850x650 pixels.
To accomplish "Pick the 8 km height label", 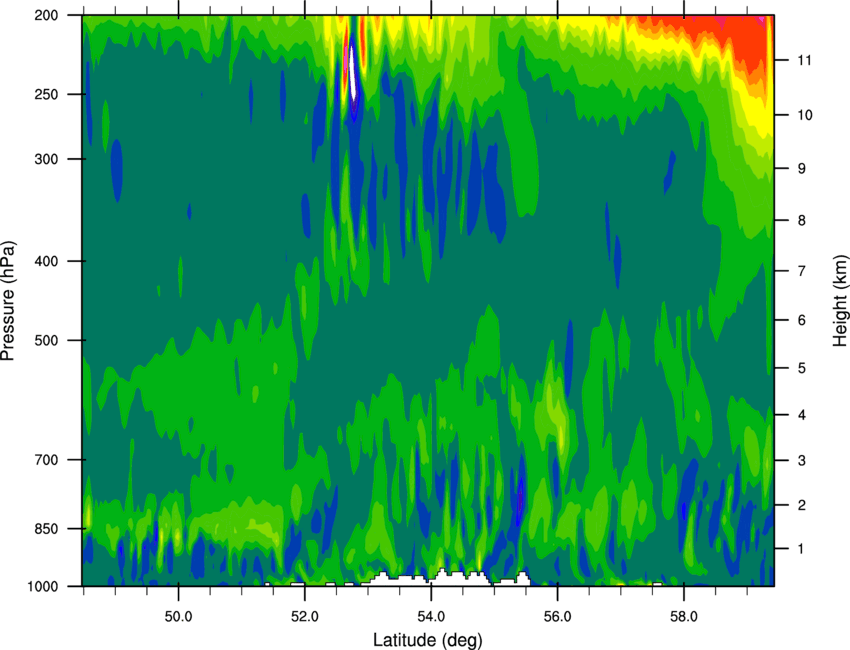I will [x=801, y=221].
